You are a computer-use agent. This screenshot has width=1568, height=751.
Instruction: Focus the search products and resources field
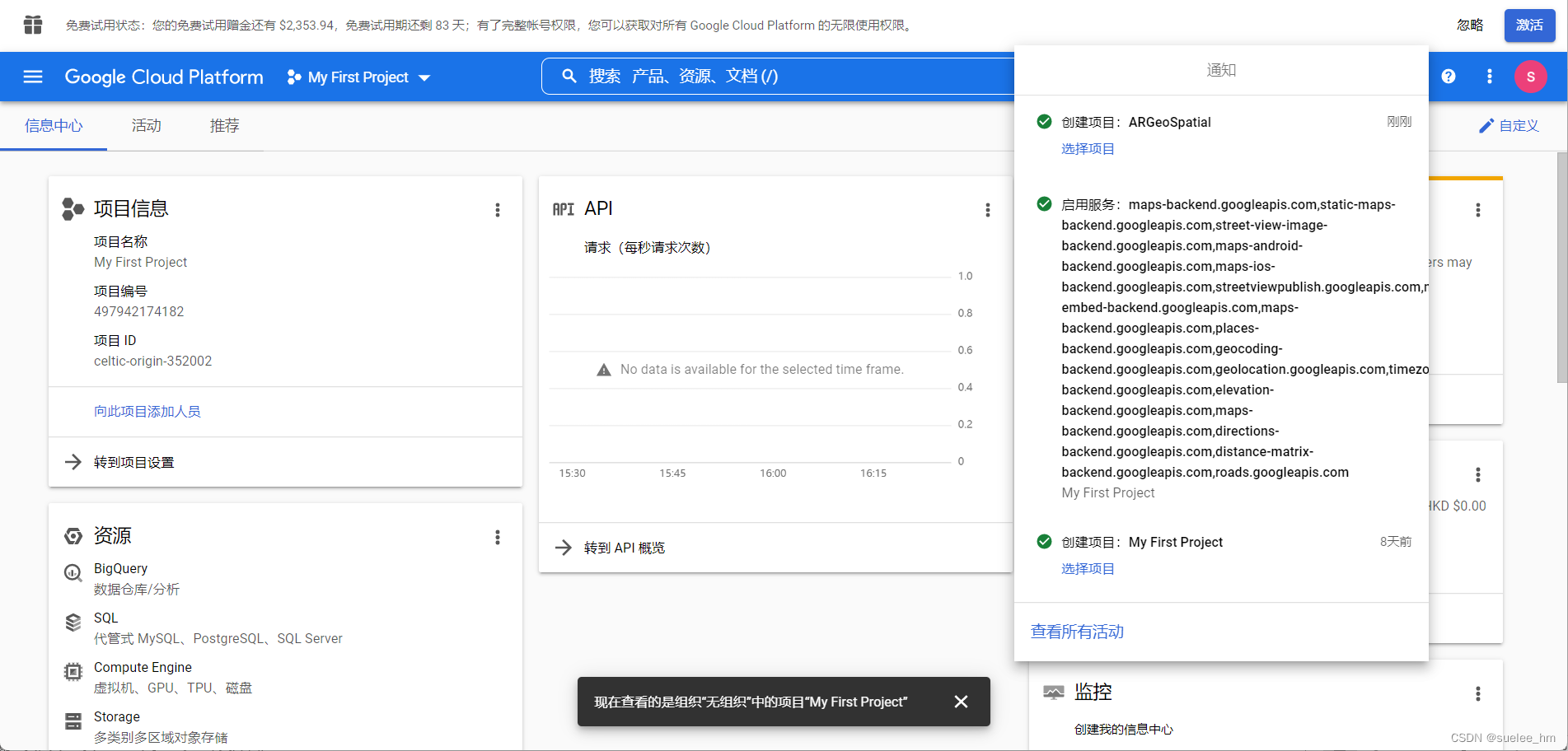click(779, 76)
